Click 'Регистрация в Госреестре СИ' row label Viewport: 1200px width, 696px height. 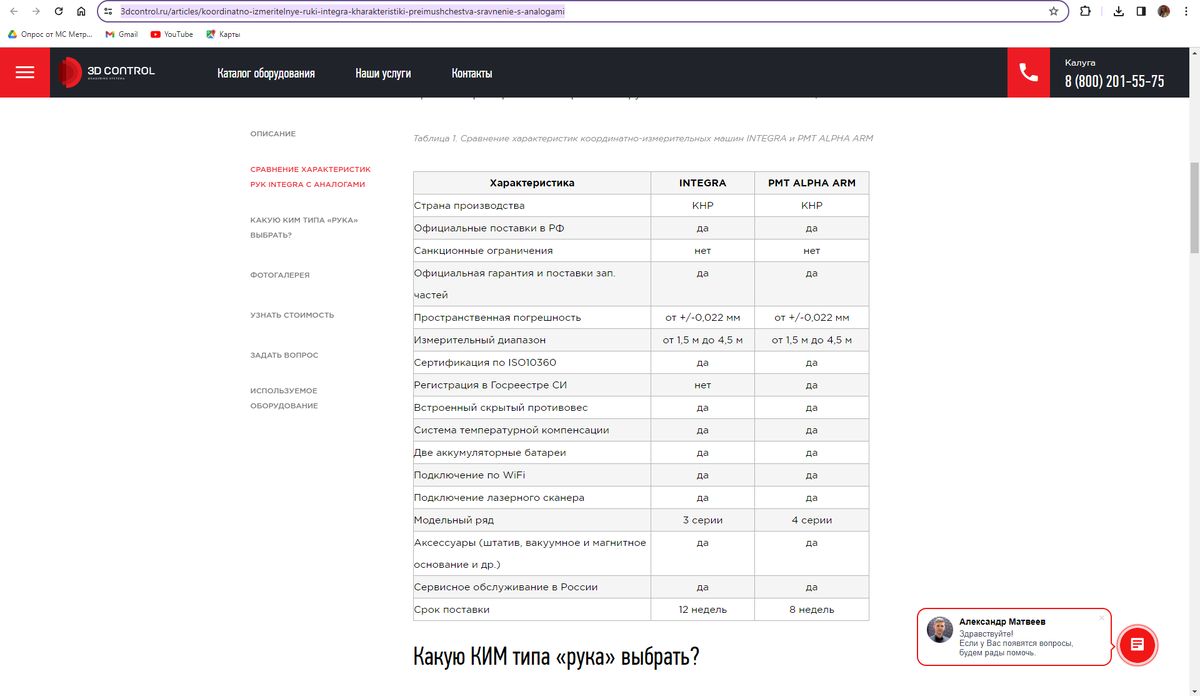pos(490,385)
